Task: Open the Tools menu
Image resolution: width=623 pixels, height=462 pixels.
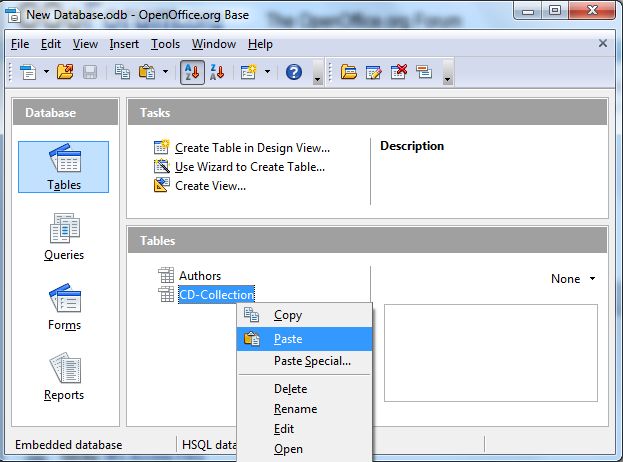Action: pos(165,44)
